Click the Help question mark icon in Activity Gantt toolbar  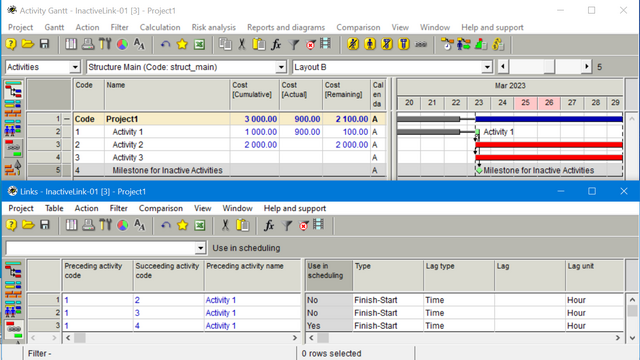click(x=11, y=44)
